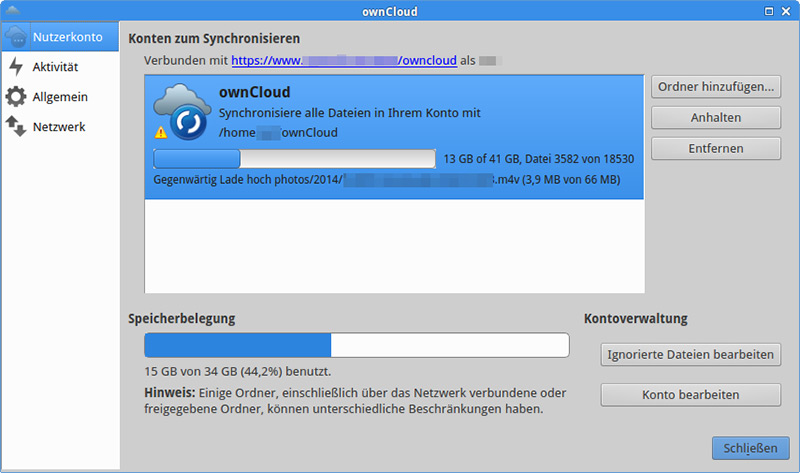
Task: Click the ownCloud sync cloud icon
Action: pyautogui.click(x=183, y=112)
